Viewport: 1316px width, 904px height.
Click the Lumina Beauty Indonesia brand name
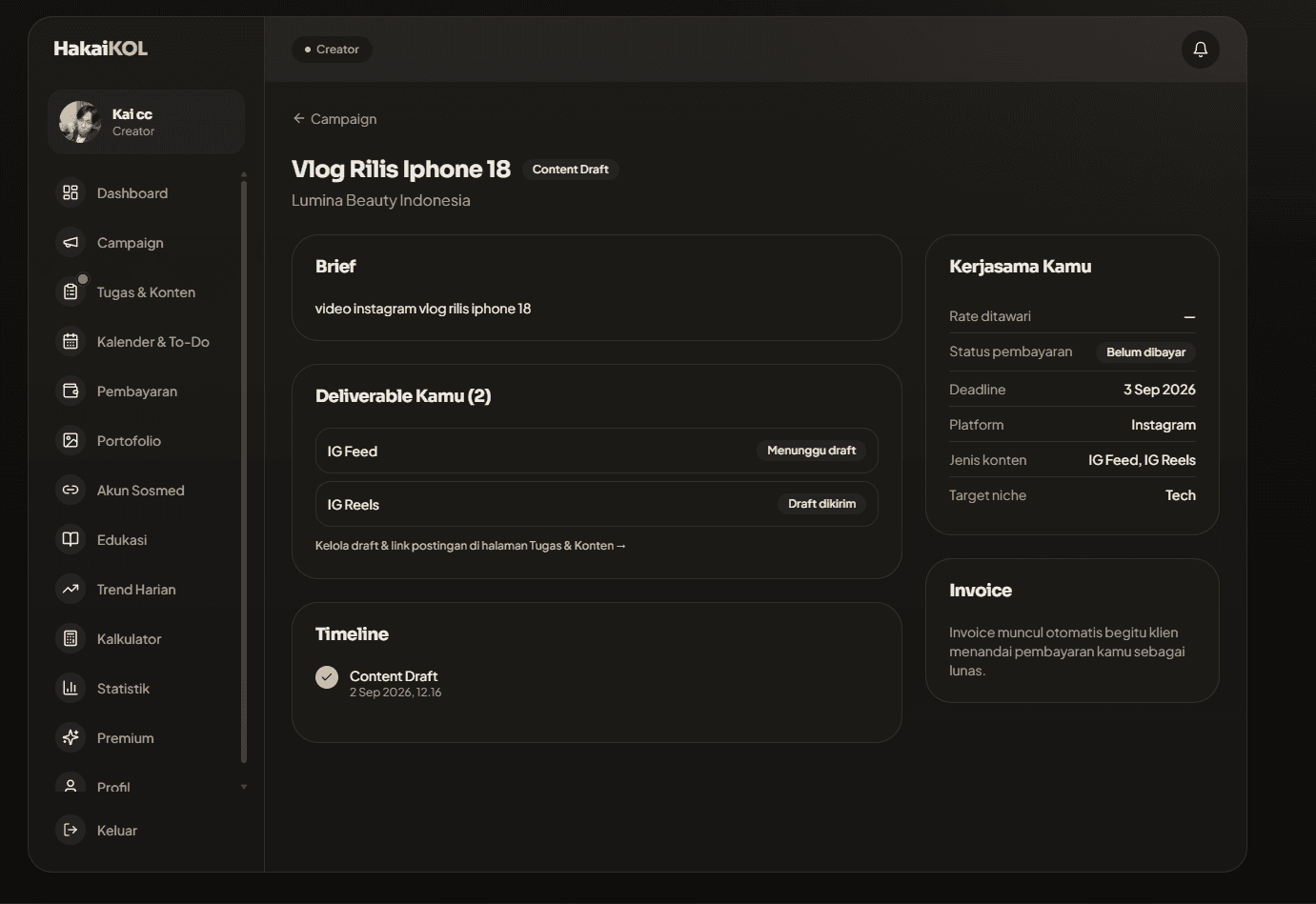click(381, 200)
